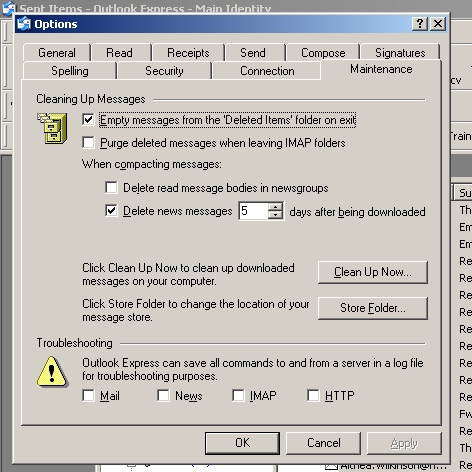
Task: Uncheck Empty messages from Deleted Items on exit
Action: [x=88, y=119]
